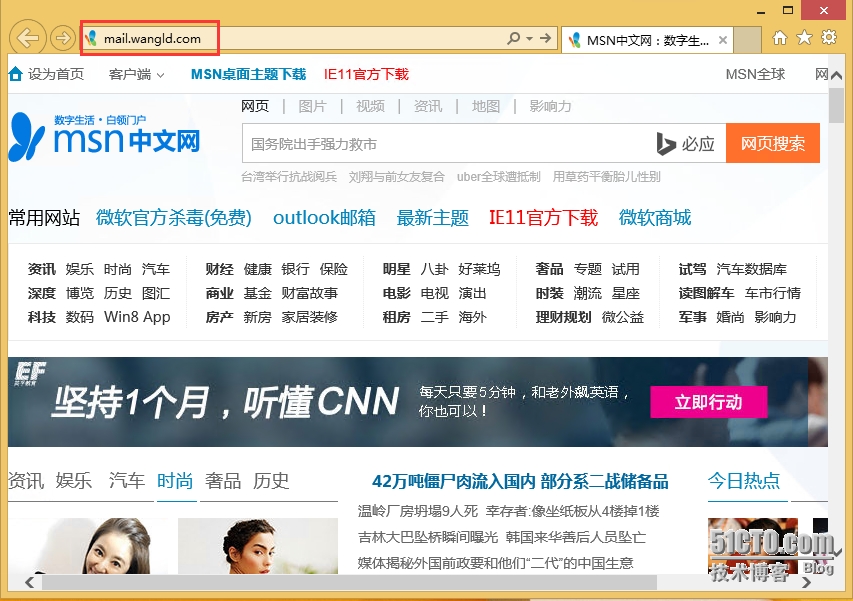
Task: Open the MSN桌面主题下载 link
Action: pyautogui.click(x=249, y=75)
